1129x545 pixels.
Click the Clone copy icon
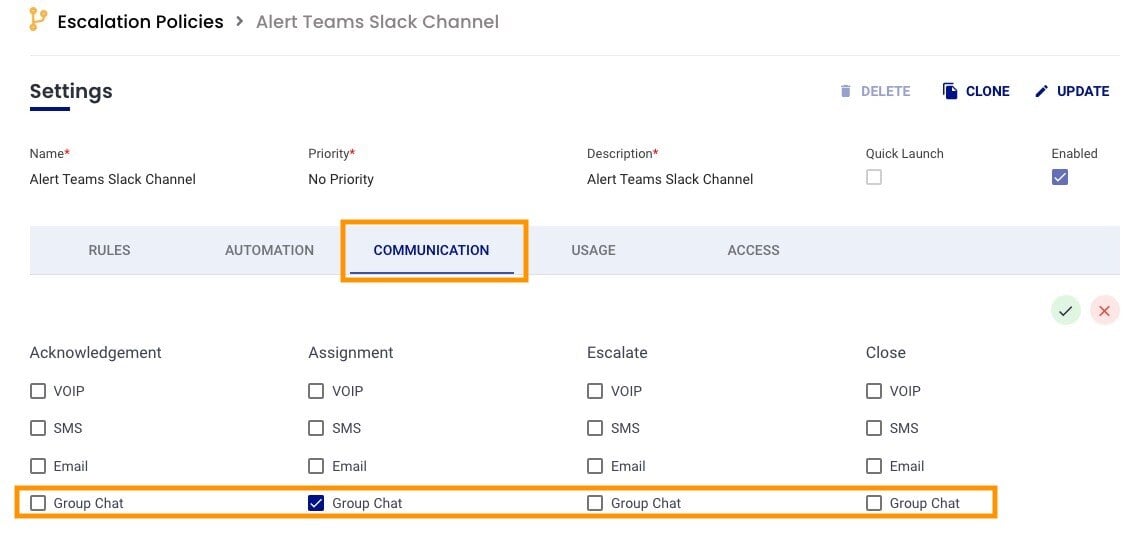tap(950, 91)
